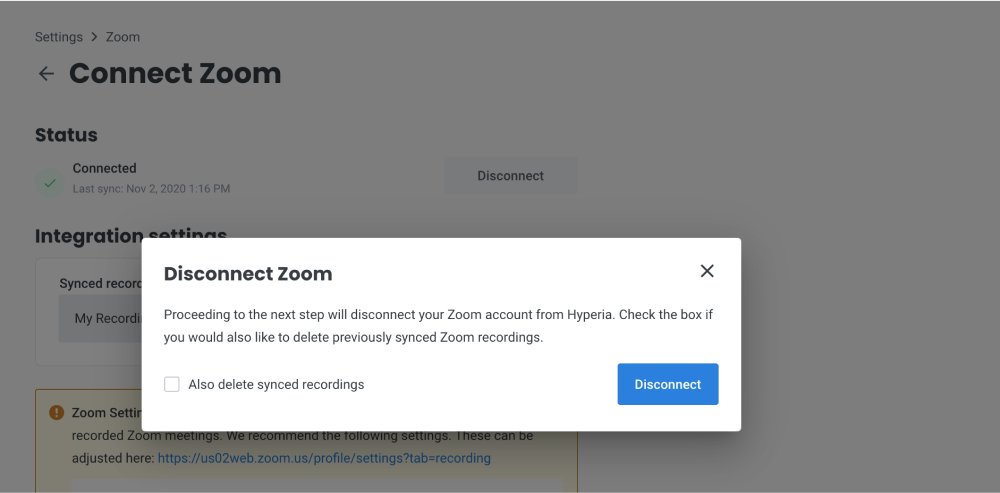The height and width of the screenshot is (493, 1000).
Task: Click the Last sync timestamp text
Action: tap(151, 189)
